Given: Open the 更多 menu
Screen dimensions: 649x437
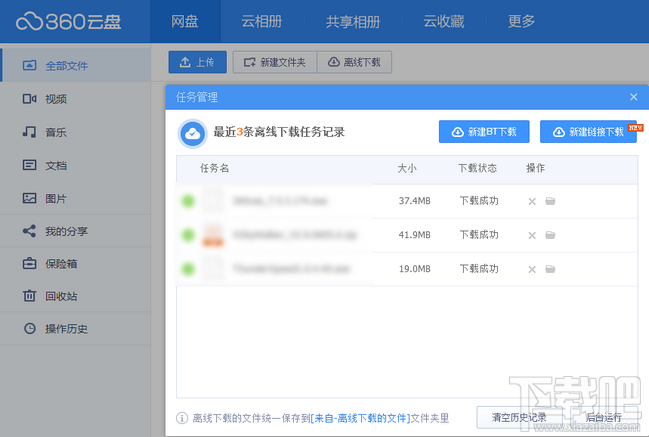Looking at the screenshot, I should [521, 21].
